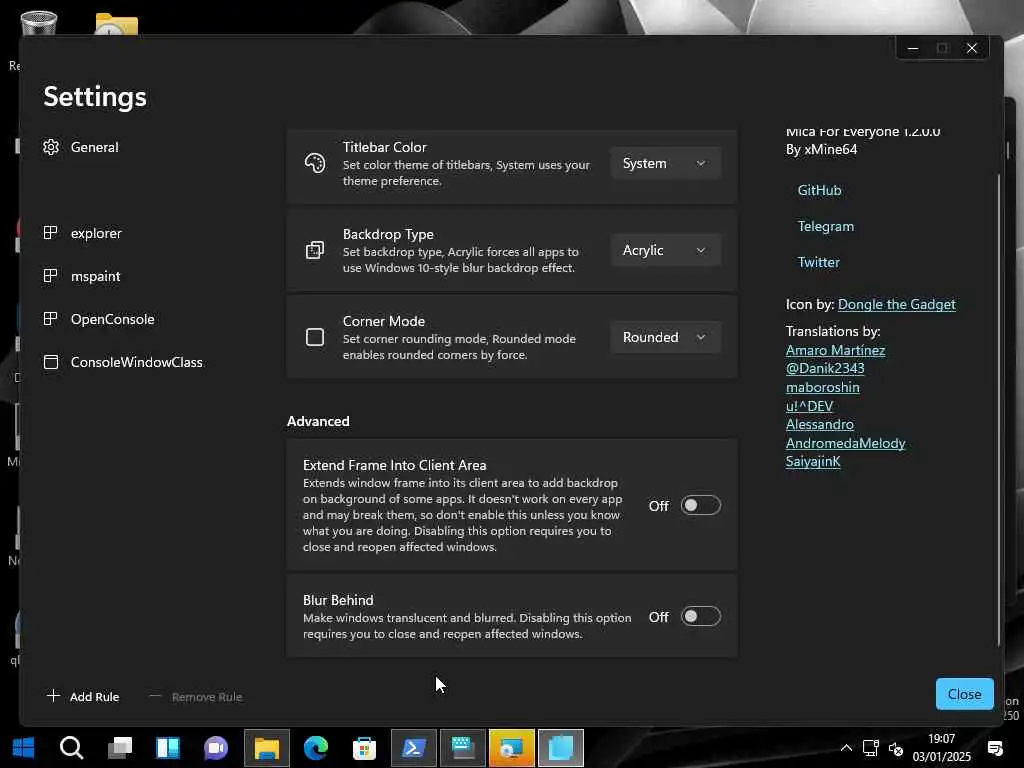Viewport: 1024px width, 768px height.
Task: Select OpenConsole rule in the sidebar
Action: pyautogui.click(x=112, y=319)
